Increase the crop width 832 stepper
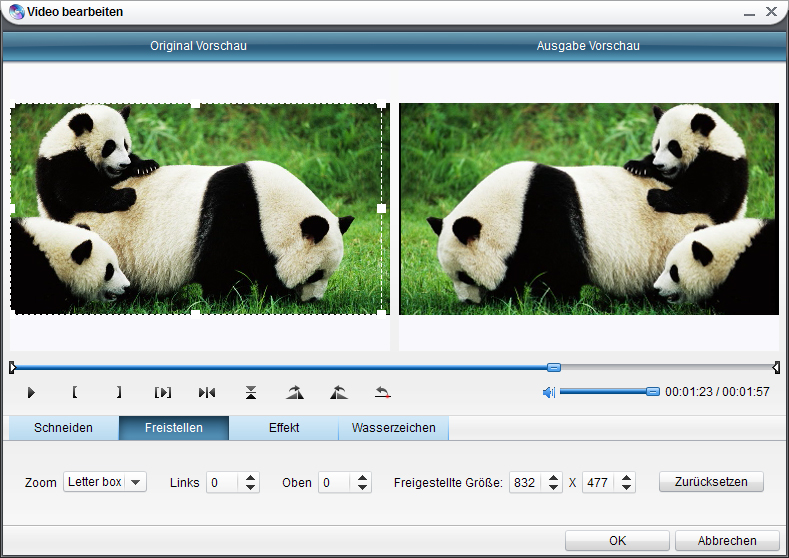Screen dimensions: 789x558 click(x=554, y=477)
